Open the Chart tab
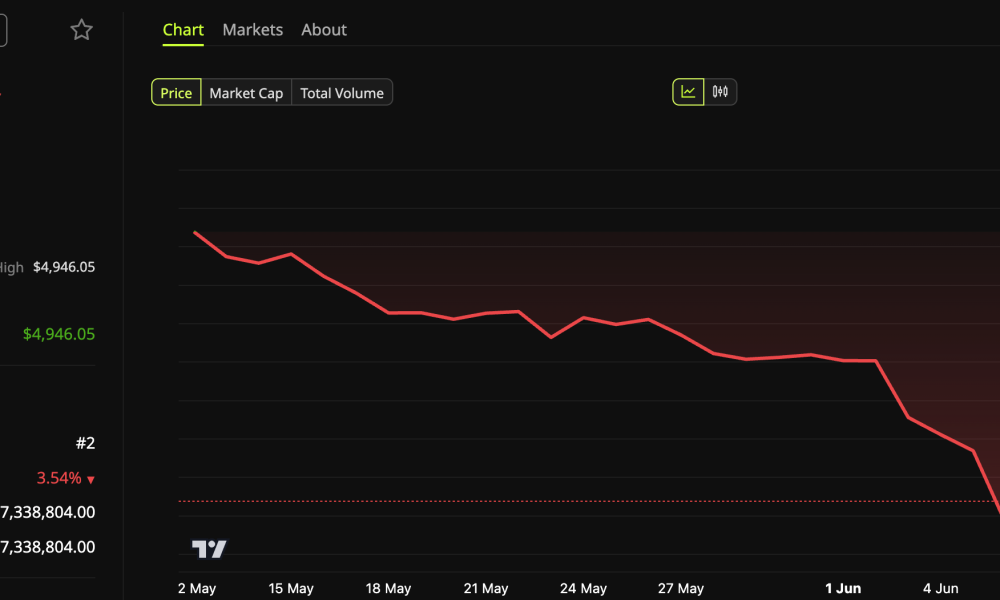 [x=183, y=29]
